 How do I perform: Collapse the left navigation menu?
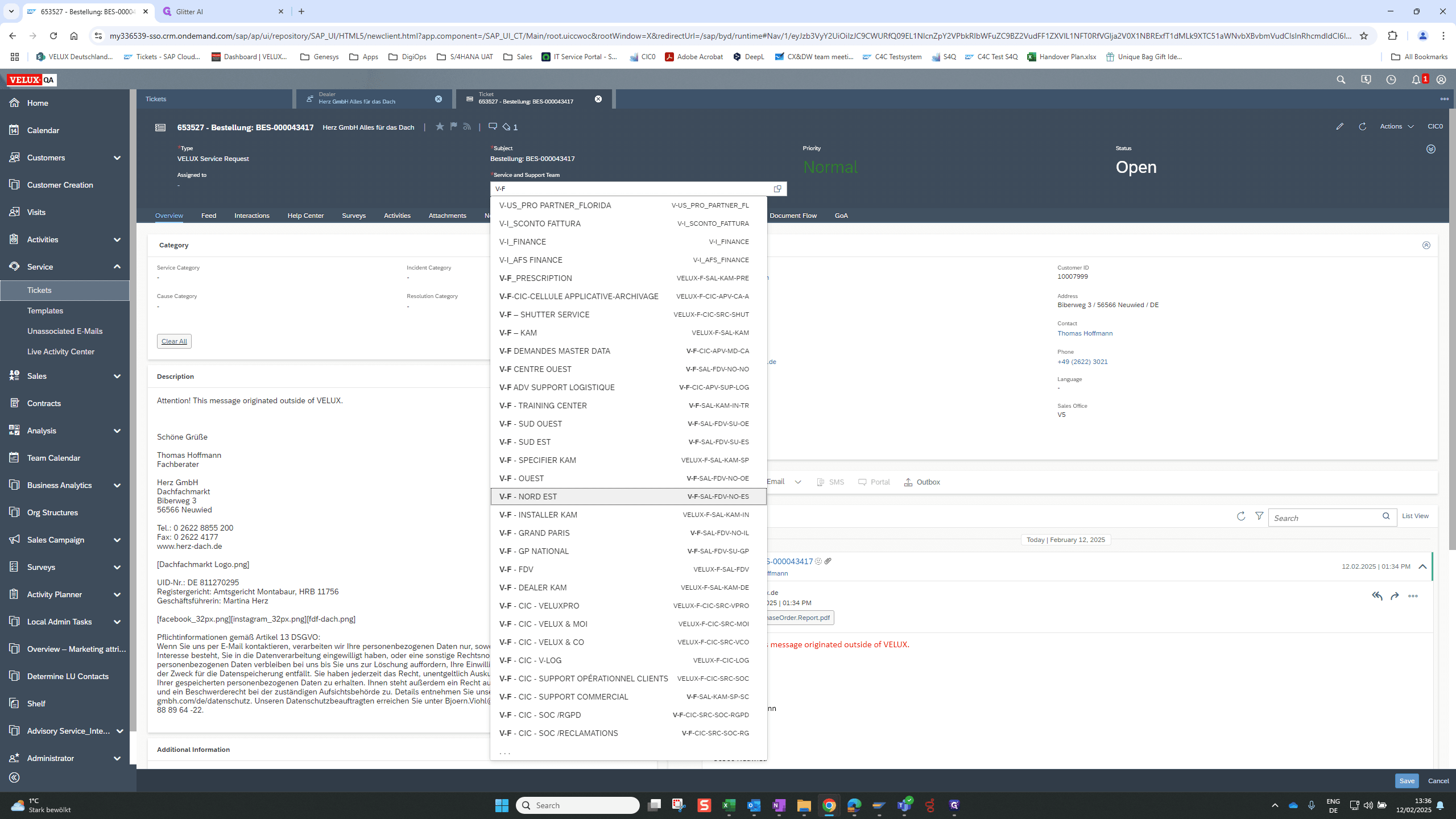tap(15, 777)
